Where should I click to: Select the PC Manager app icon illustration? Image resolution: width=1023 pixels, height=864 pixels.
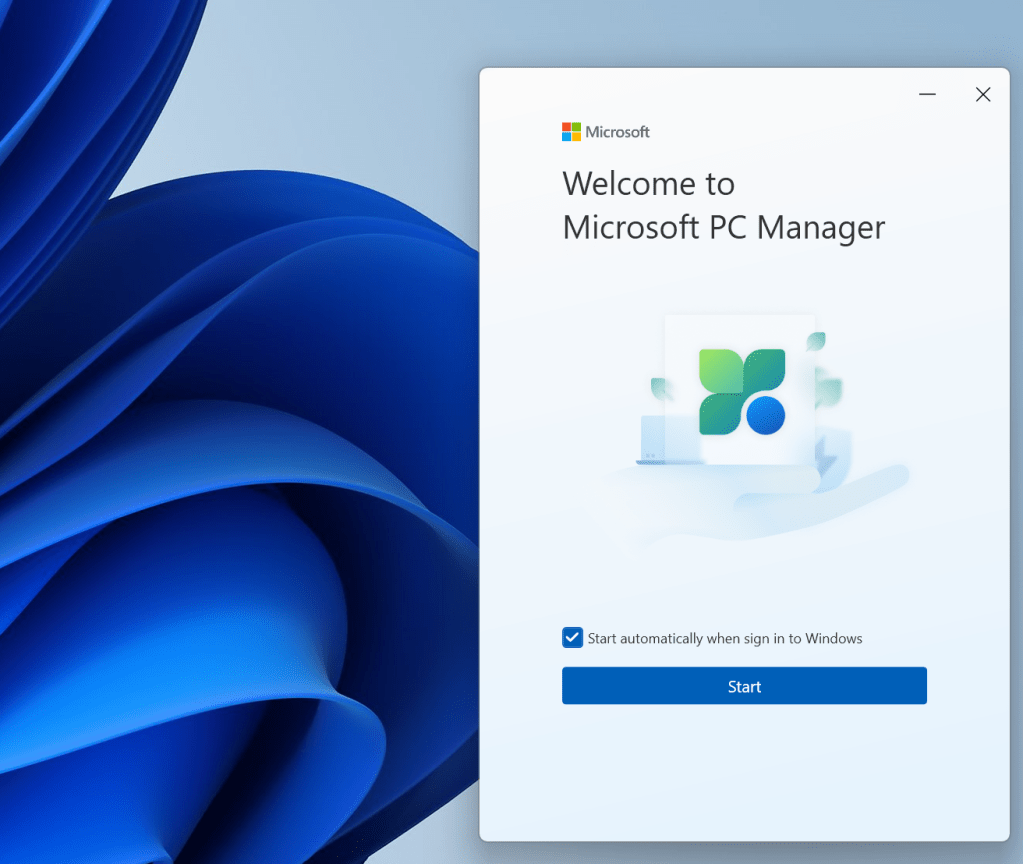click(x=739, y=391)
